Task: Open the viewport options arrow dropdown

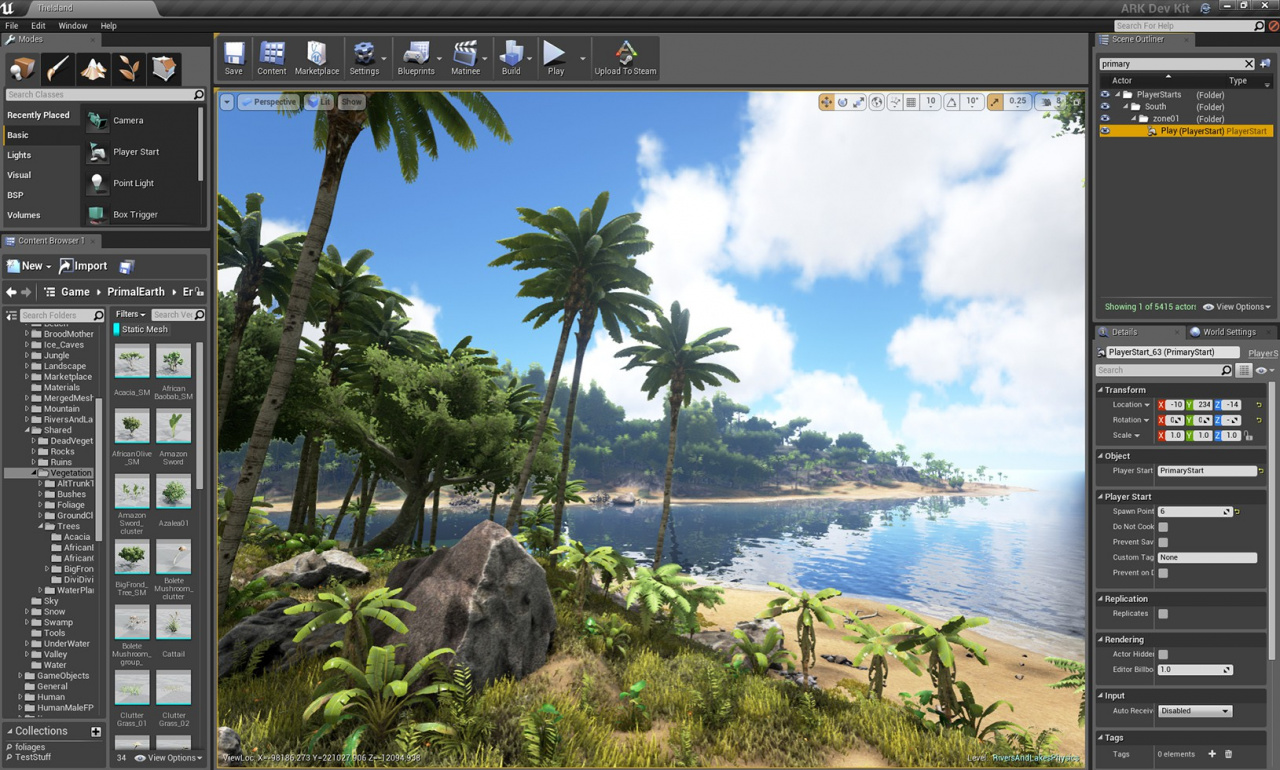Action: (x=227, y=102)
